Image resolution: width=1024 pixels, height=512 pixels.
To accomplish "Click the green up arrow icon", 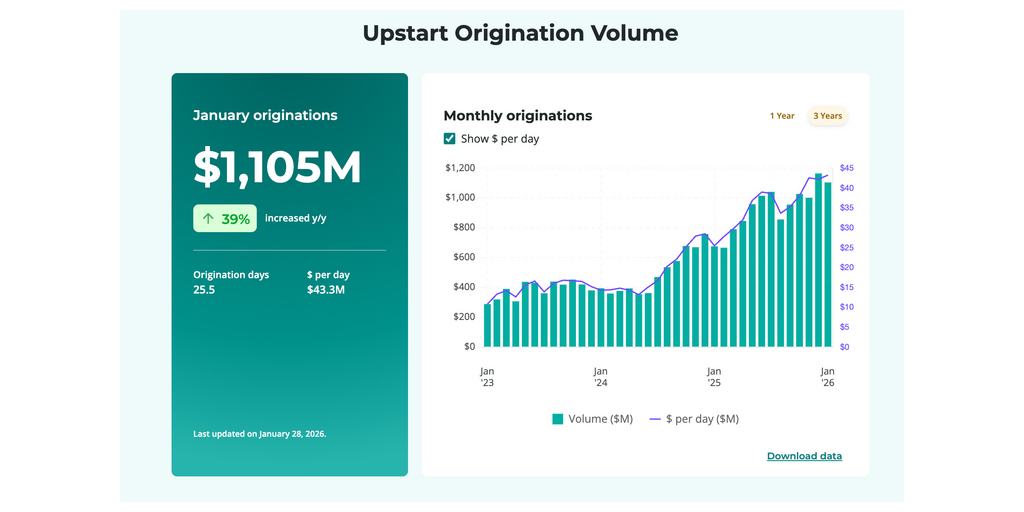I will click(208, 219).
